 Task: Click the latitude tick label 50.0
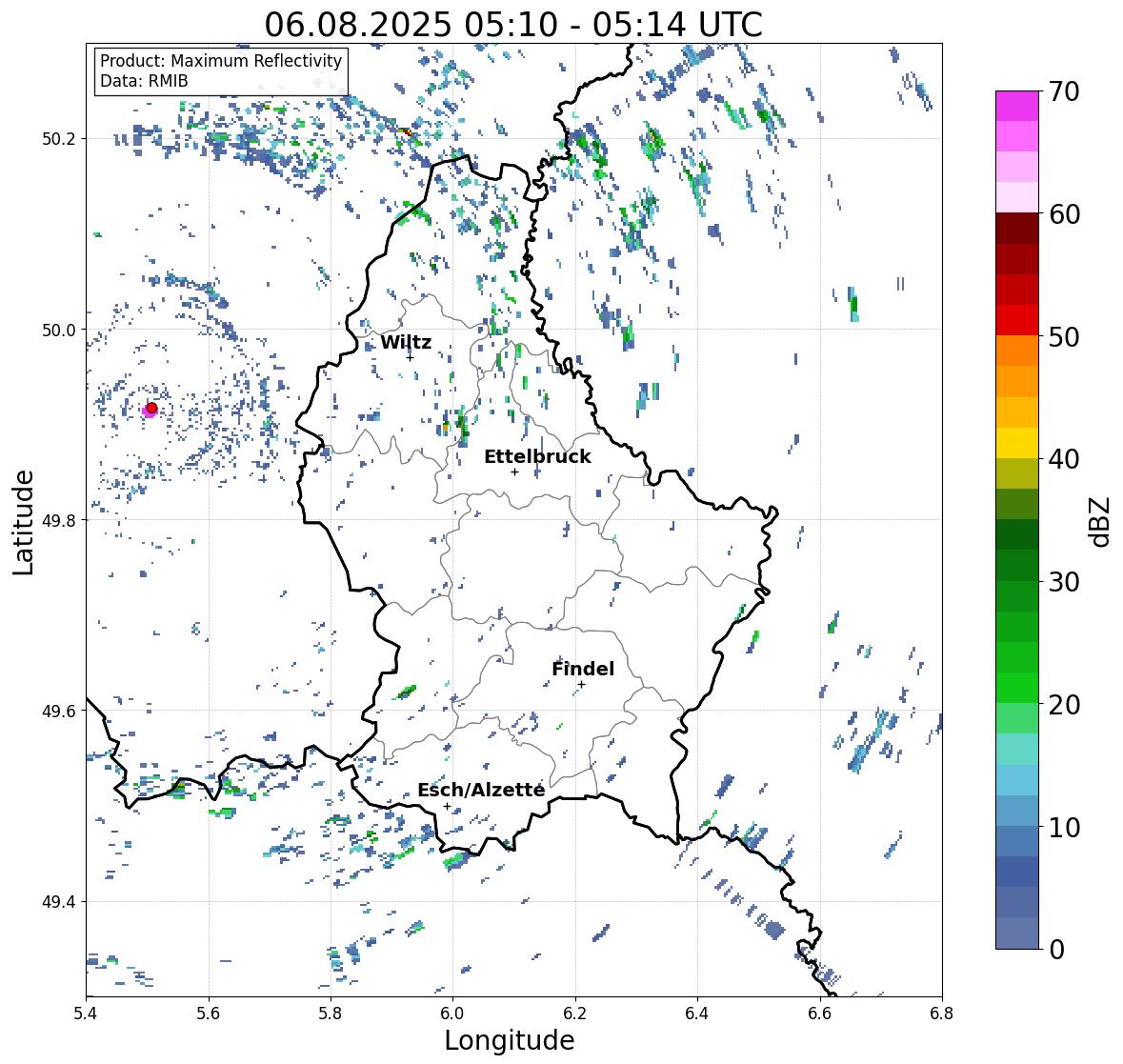click(x=59, y=331)
